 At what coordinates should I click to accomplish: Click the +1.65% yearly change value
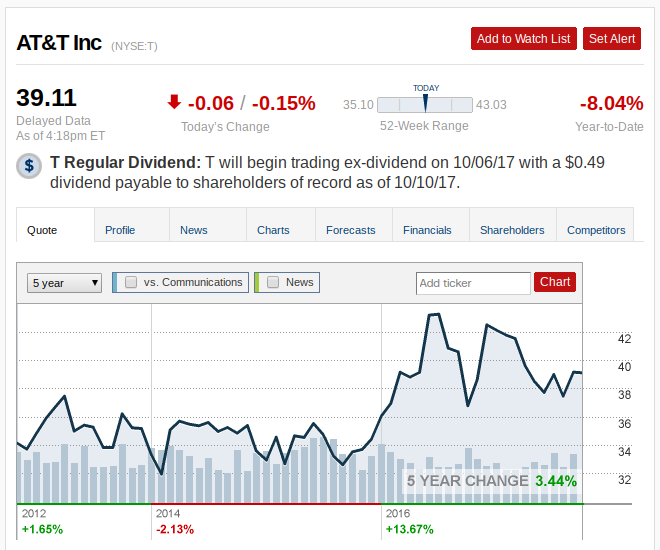point(42,529)
